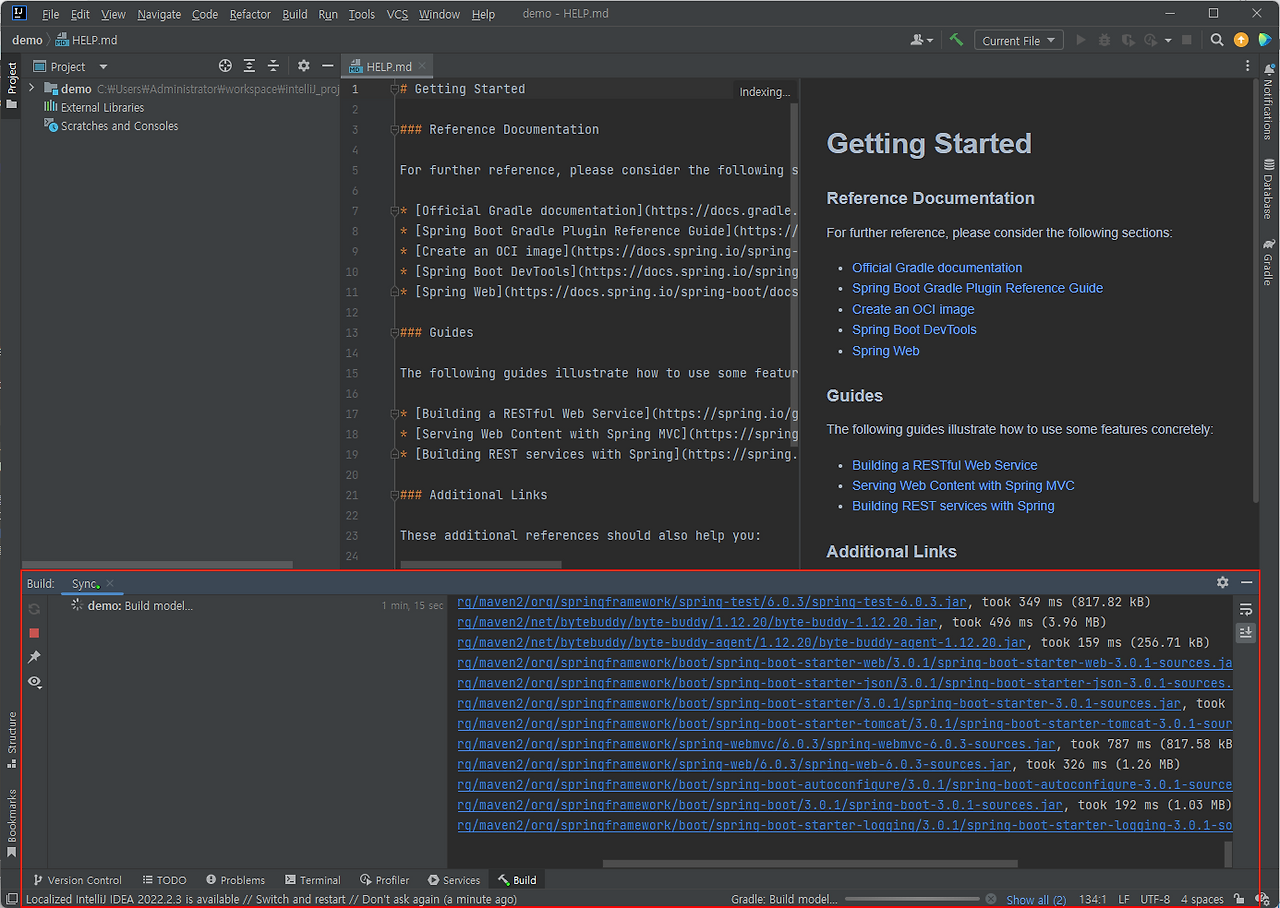Click the Run with Coverage icon

[x=1128, y=40]
